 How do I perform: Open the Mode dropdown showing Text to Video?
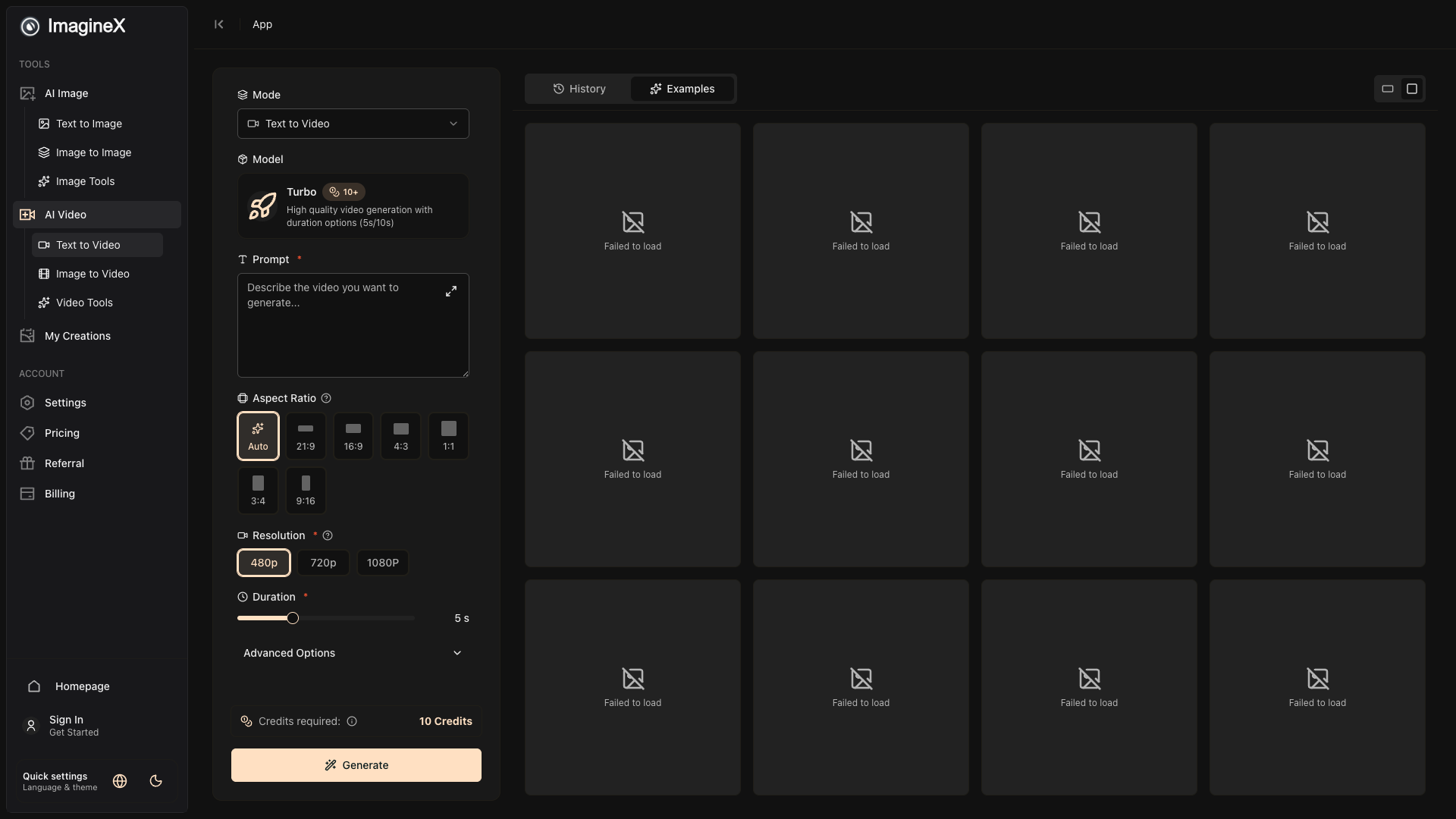(353, 124)
